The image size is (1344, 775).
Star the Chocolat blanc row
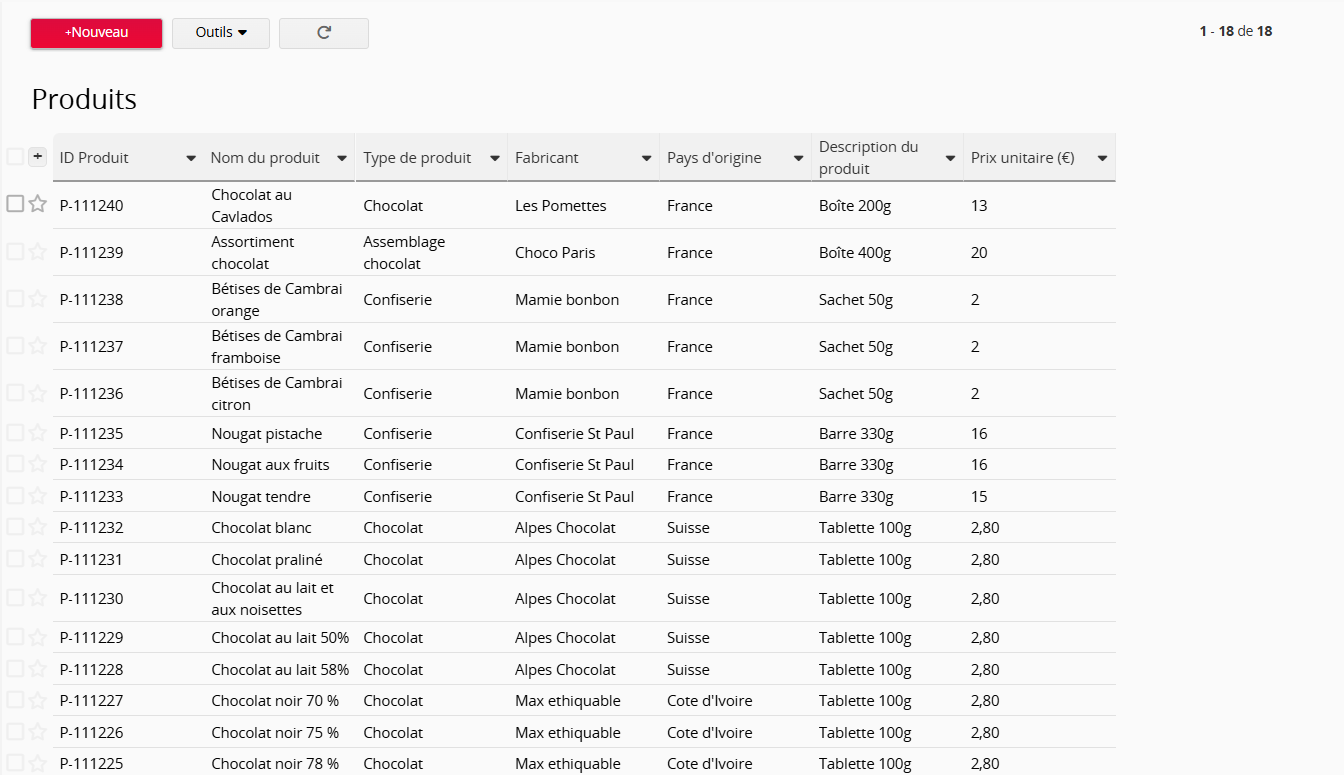point(38,527)
